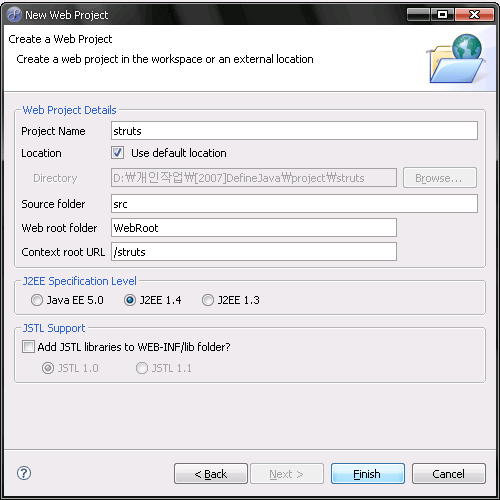Click the 'Directory' label text
Viewport: 500px width, 500px height.
pos(55,178)
